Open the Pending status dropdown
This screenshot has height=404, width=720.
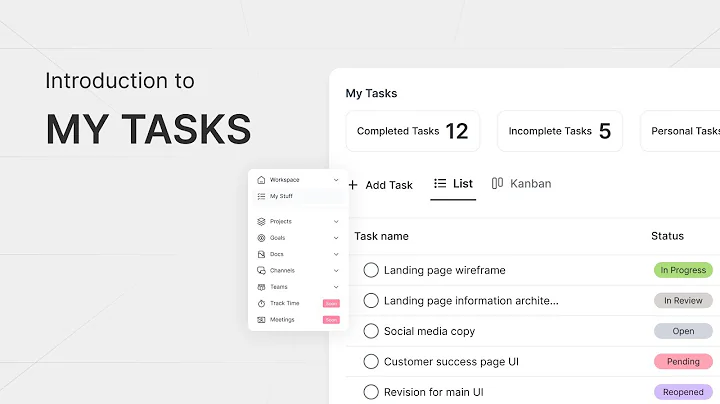coord(683,362)
